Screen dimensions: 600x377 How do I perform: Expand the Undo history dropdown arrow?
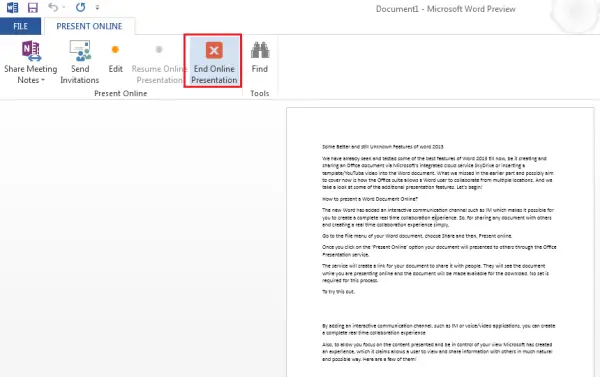pyautogui.click(x=64, y=7)
